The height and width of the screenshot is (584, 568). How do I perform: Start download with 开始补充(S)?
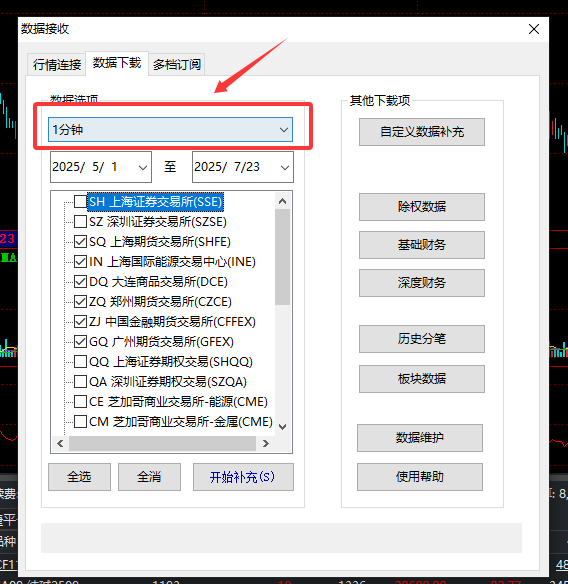click(243, 477)
